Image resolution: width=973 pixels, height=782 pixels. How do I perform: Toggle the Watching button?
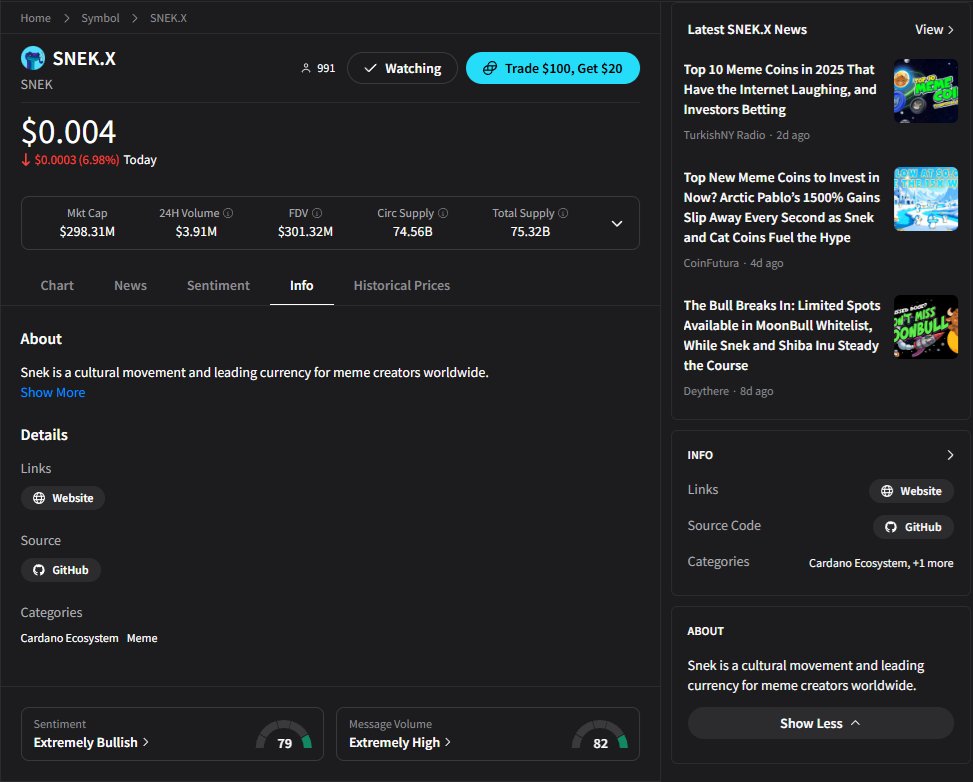[402, 68]
